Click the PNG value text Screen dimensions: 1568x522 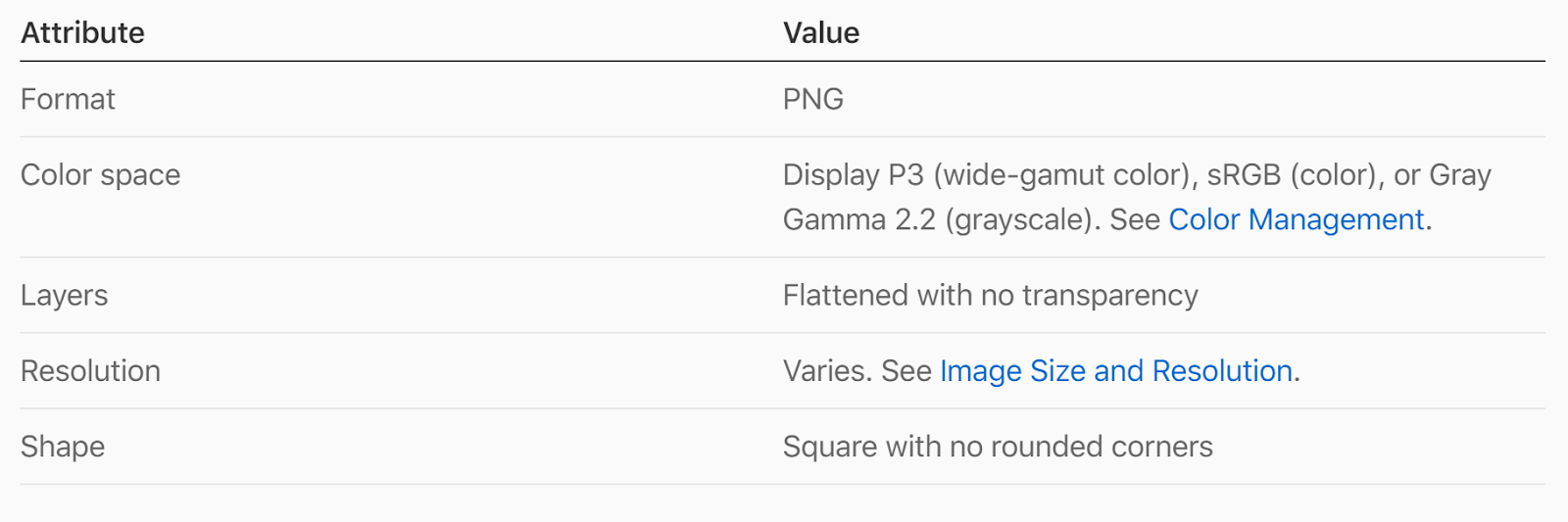point(812,99)
